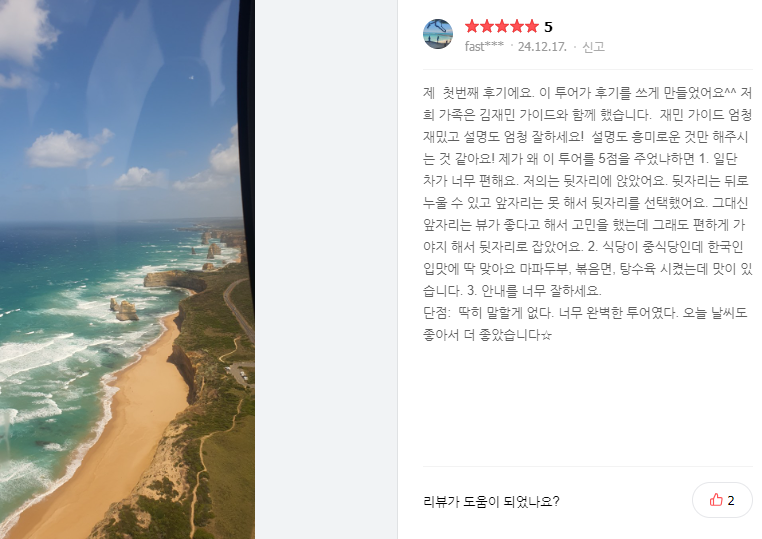Click the 단점 line in the review

(585, 313)
